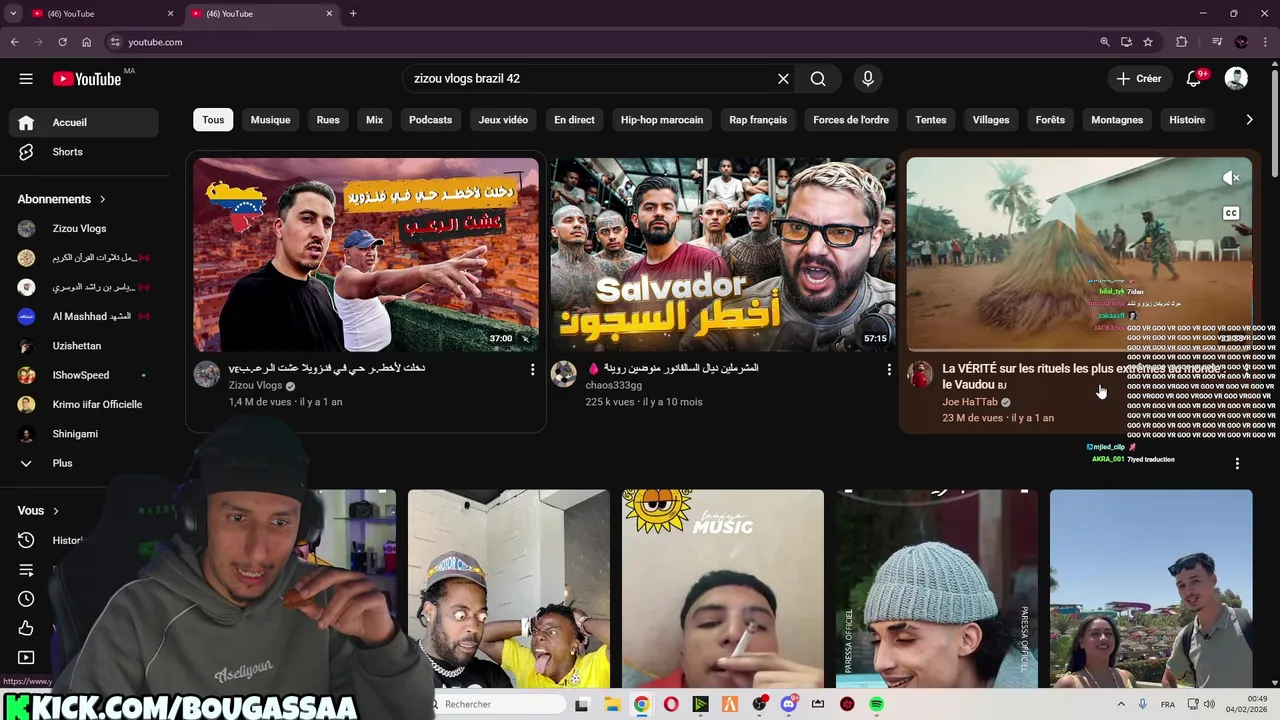Toggle captions on the Vaudou preview
The width and height of the screenshot is (1280, 720).
[x=1231, y=213]
